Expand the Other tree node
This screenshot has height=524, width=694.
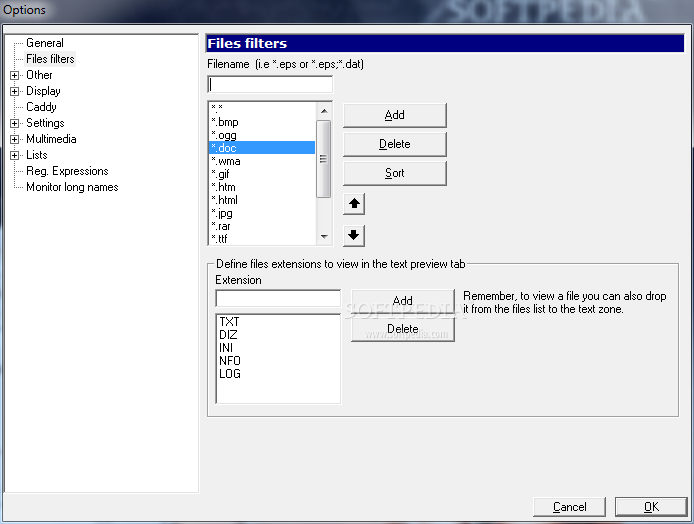15,75
